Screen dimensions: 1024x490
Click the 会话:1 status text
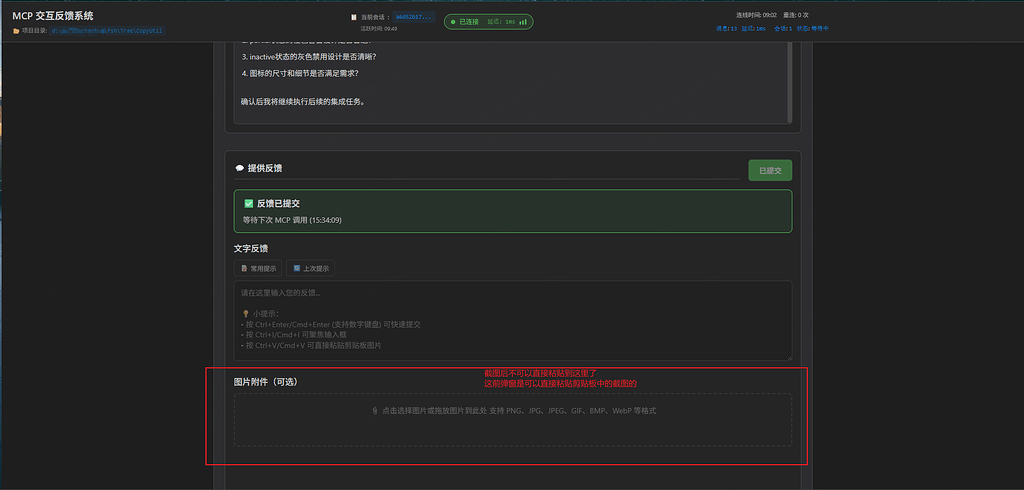(783, 28)
